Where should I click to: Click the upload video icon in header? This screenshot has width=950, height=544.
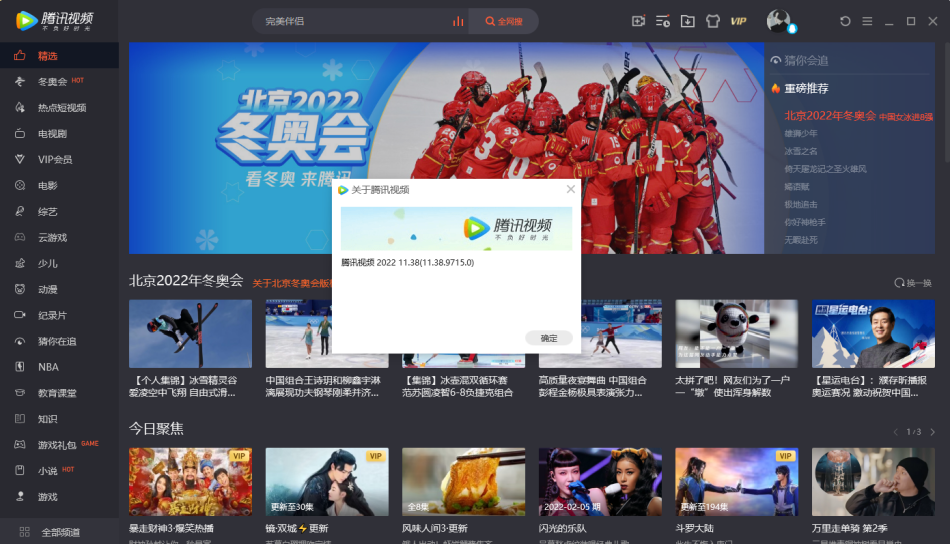(638, 21)
